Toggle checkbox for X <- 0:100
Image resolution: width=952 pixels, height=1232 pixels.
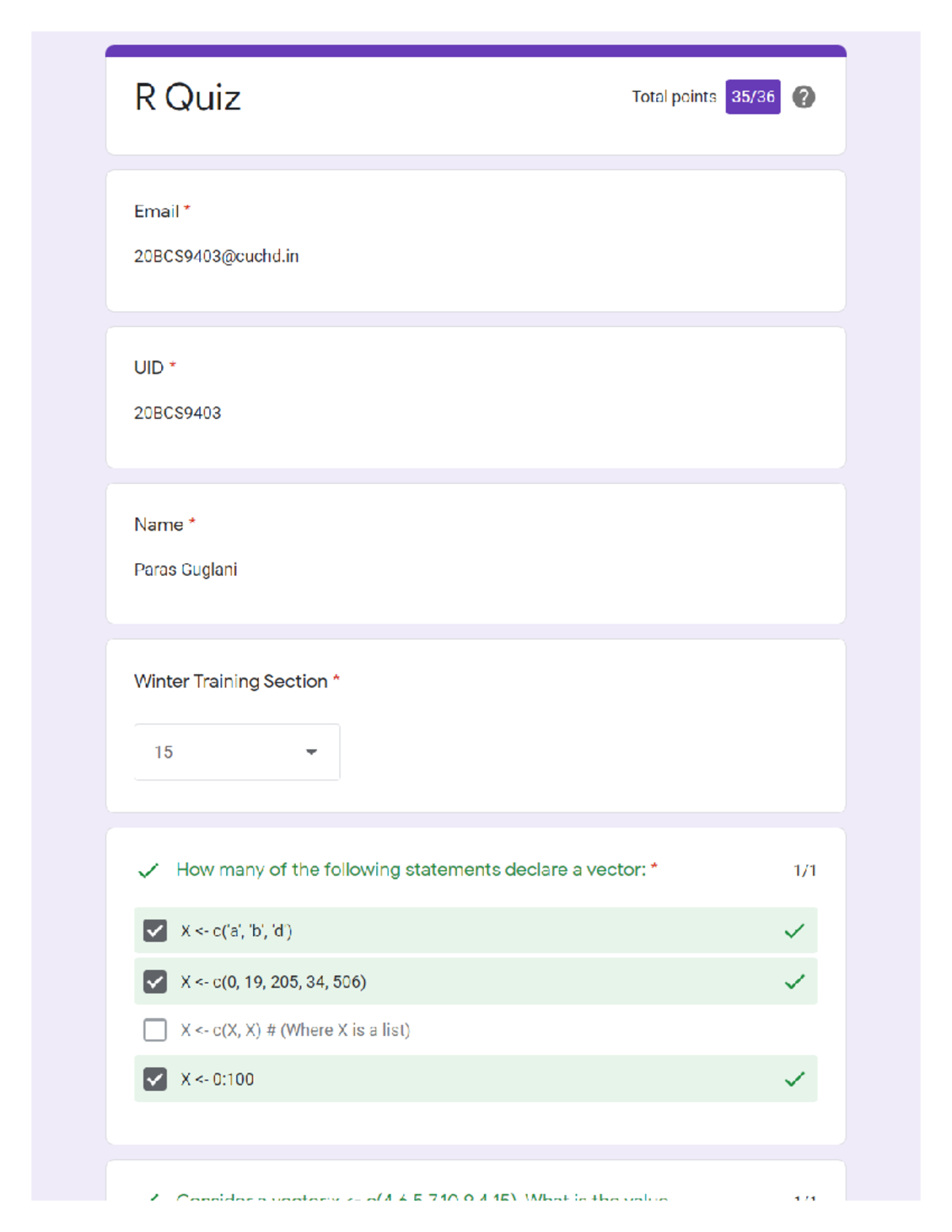pos(155,1079)
